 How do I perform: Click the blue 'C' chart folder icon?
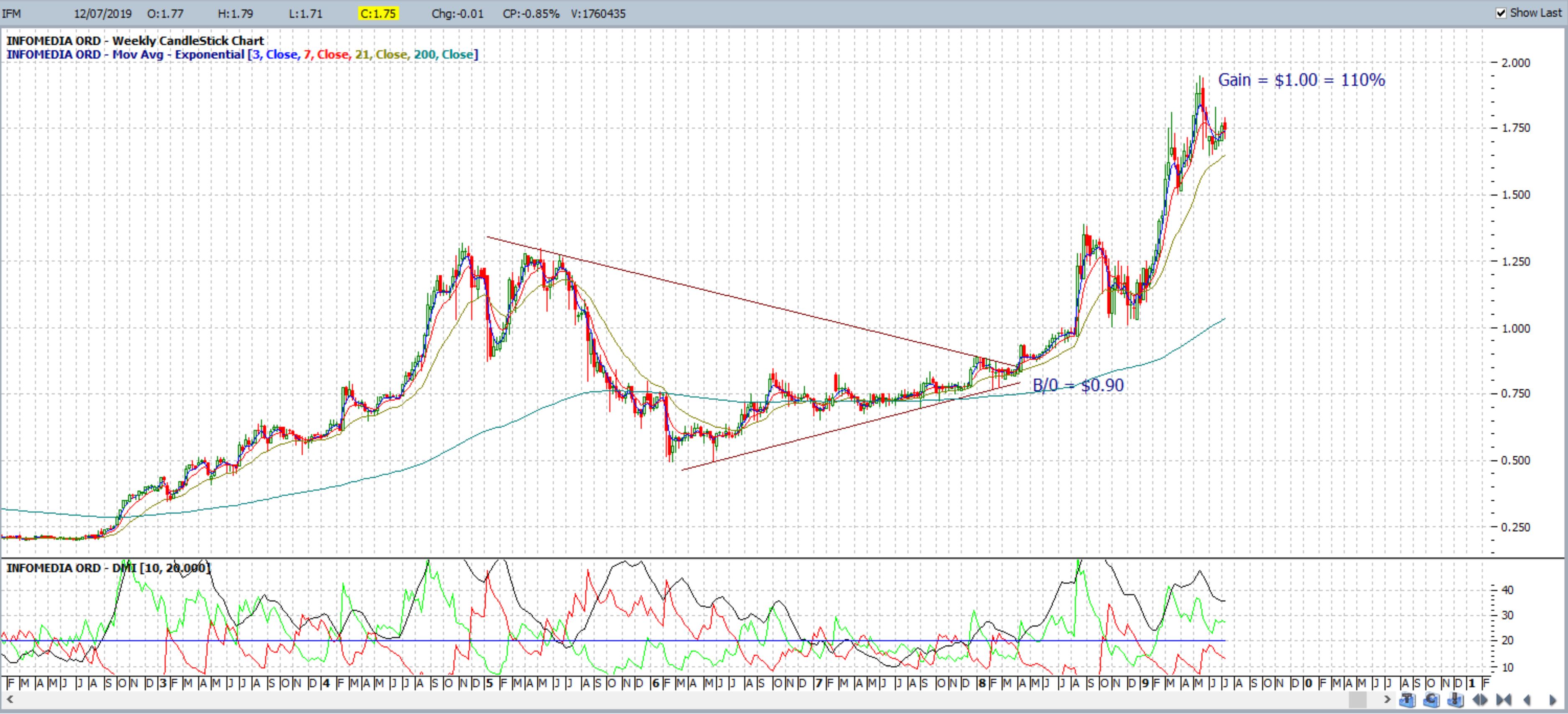1432,699
